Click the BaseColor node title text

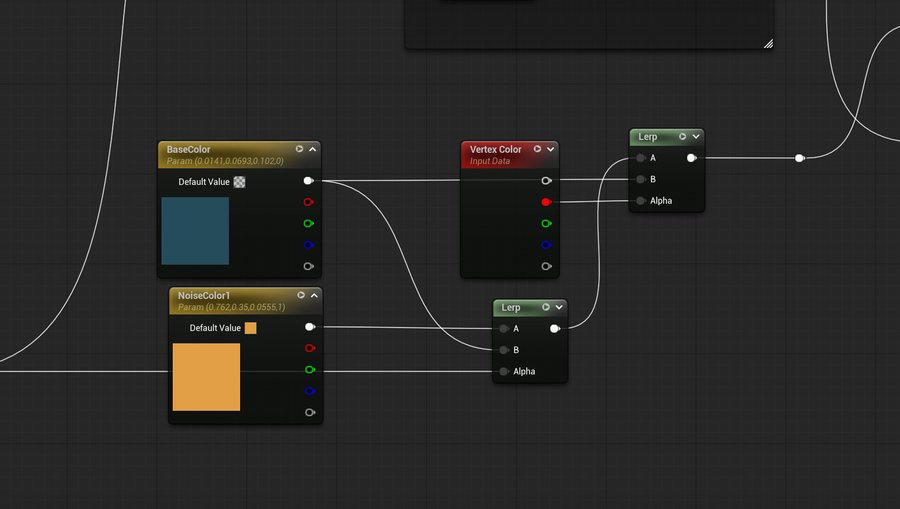[189, 149]
